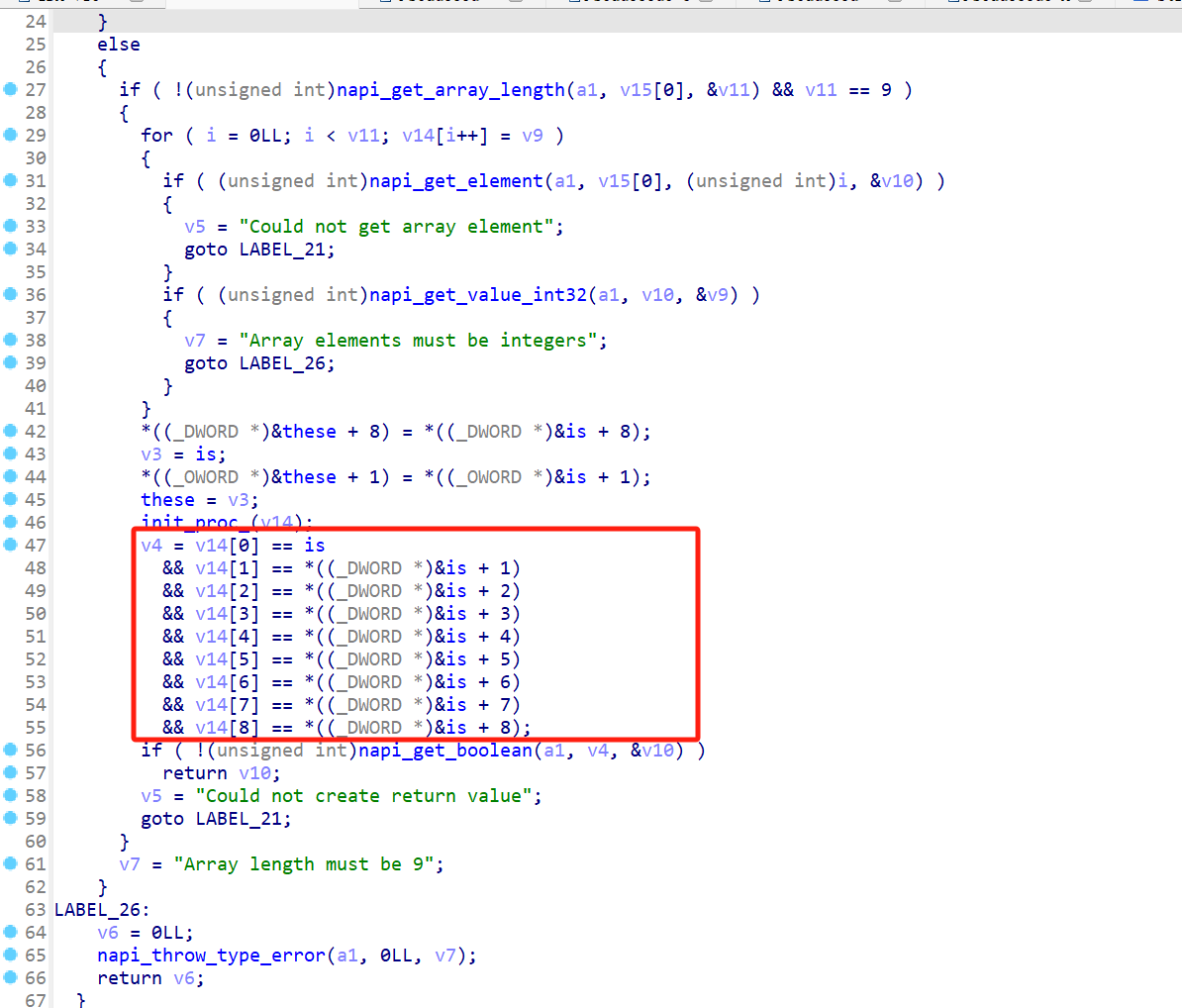Click the 'else' keyword on line 25
The width and height of the screenshot is (1182, 1008).
(119, 45)
